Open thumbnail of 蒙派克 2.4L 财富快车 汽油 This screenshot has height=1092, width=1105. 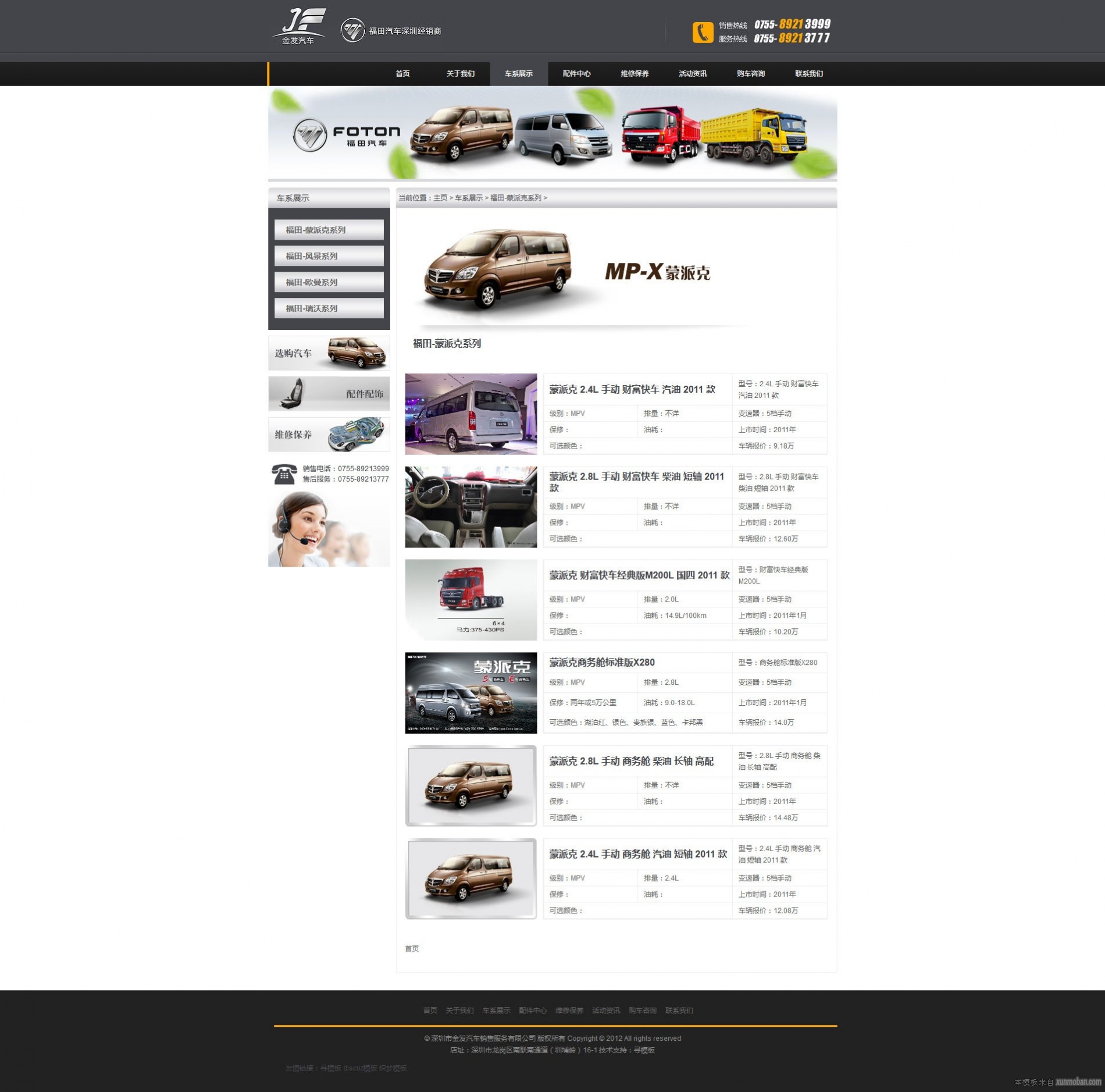471,414
